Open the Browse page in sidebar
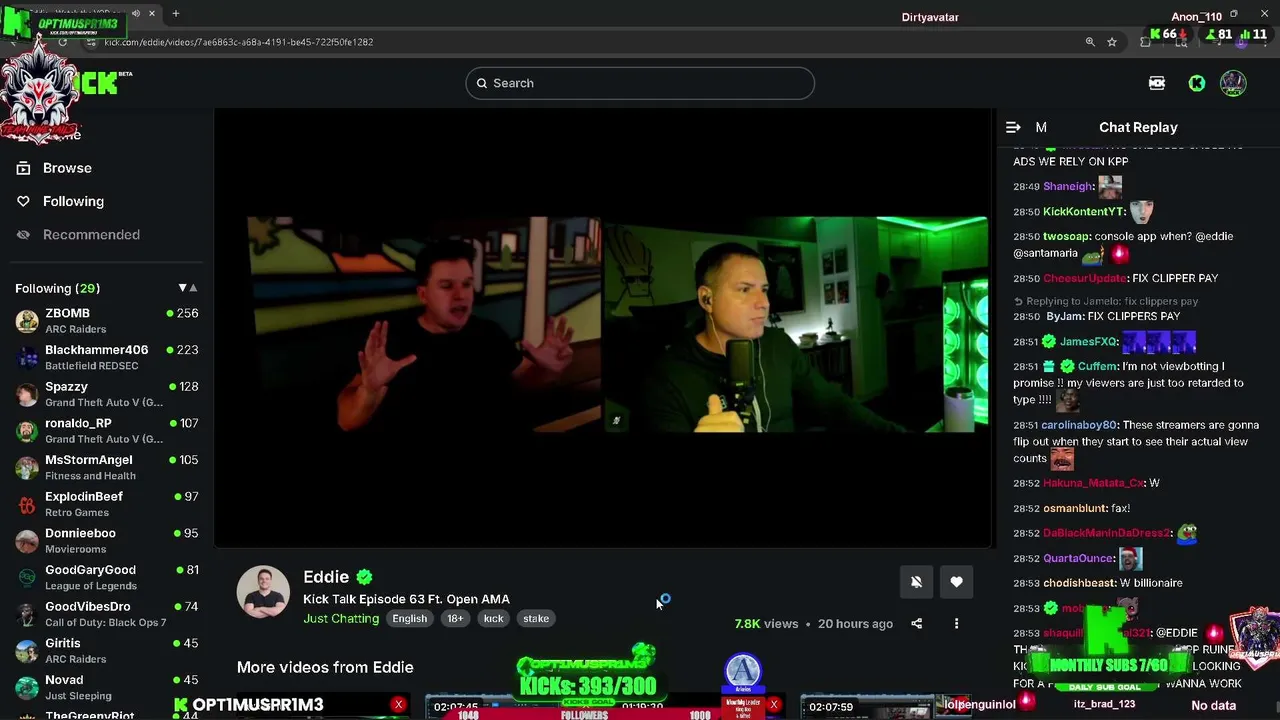 67,168
